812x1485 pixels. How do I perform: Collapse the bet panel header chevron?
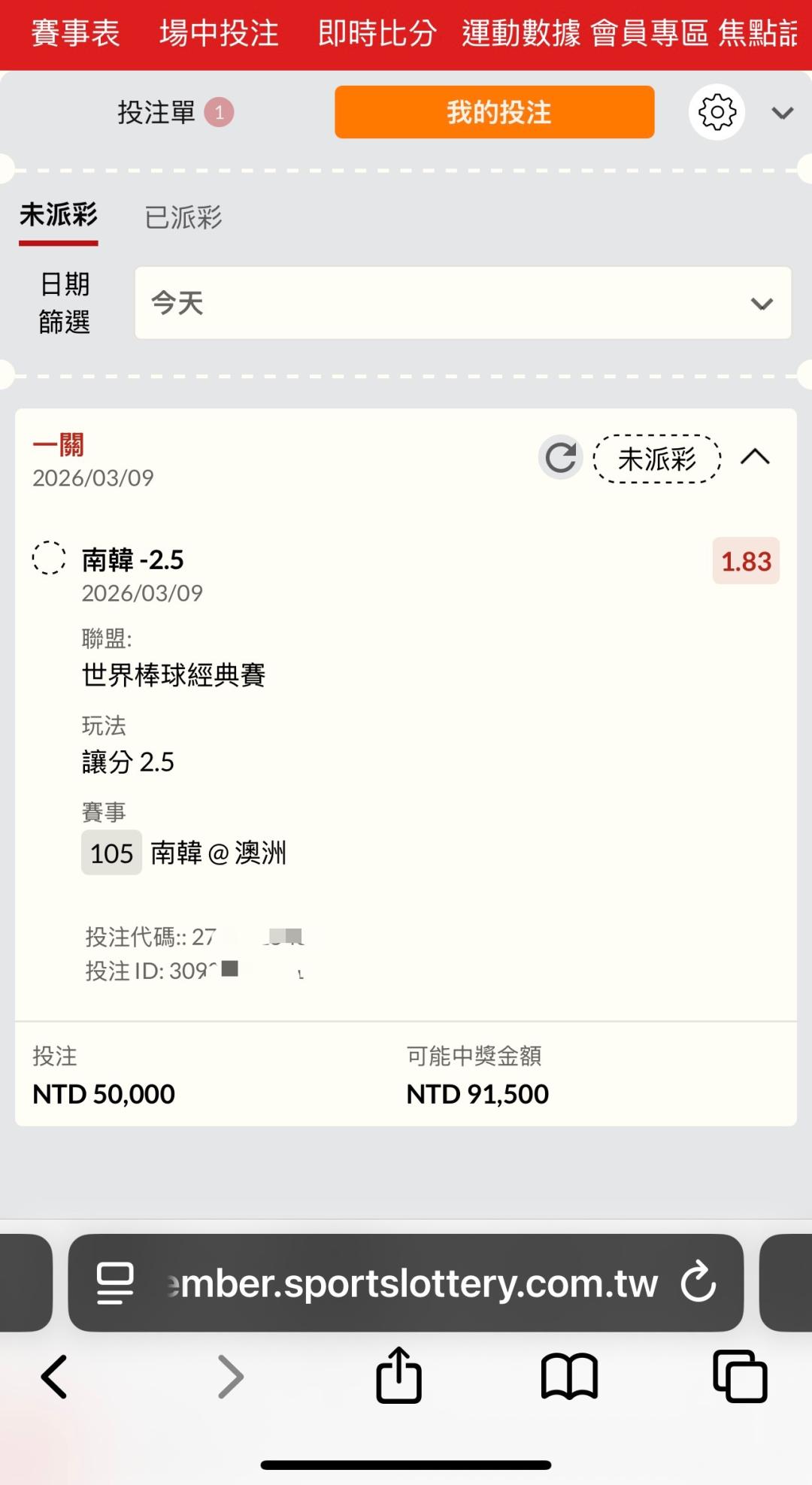point(783,113)
